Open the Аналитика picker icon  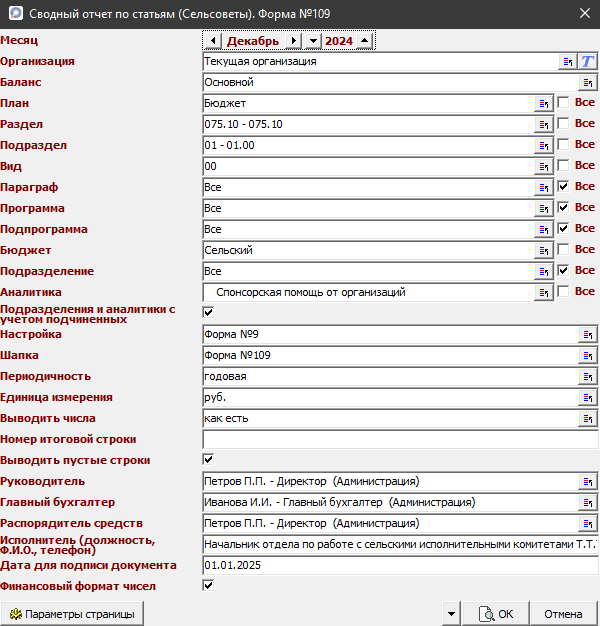pyautogui.click(x=544, y=292)
